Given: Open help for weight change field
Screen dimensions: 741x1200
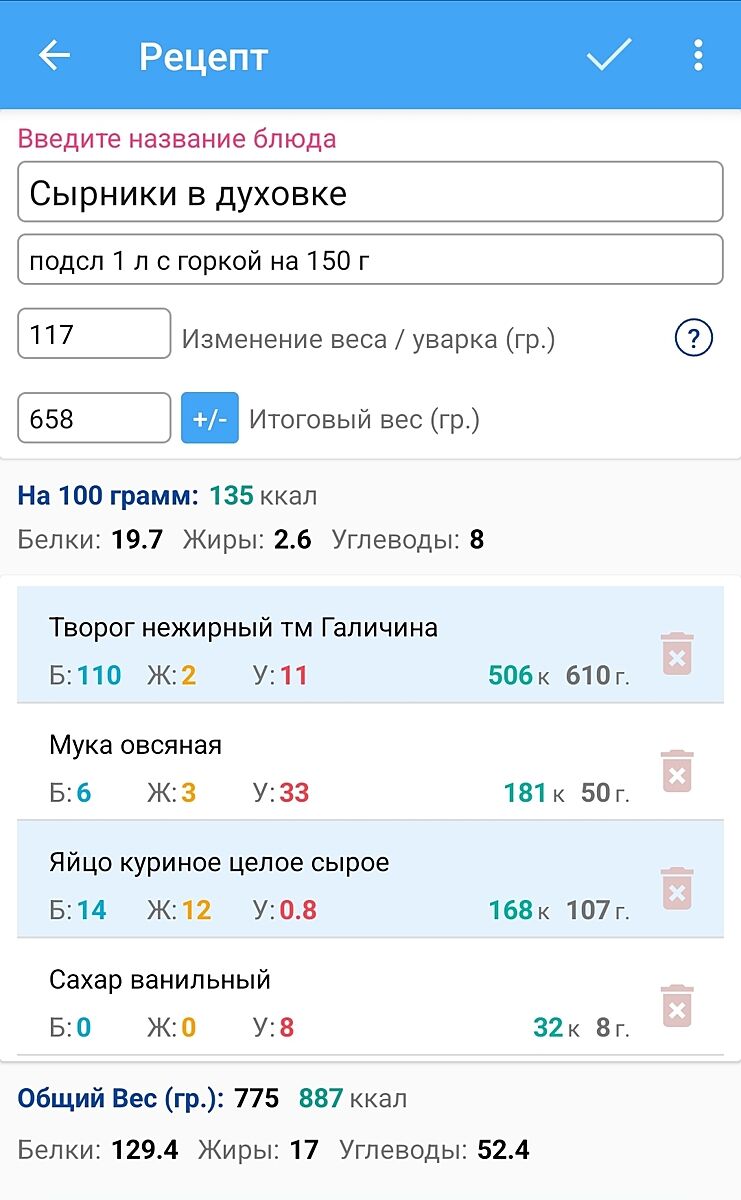Looking at the screenshot, I should pos(693,339).
